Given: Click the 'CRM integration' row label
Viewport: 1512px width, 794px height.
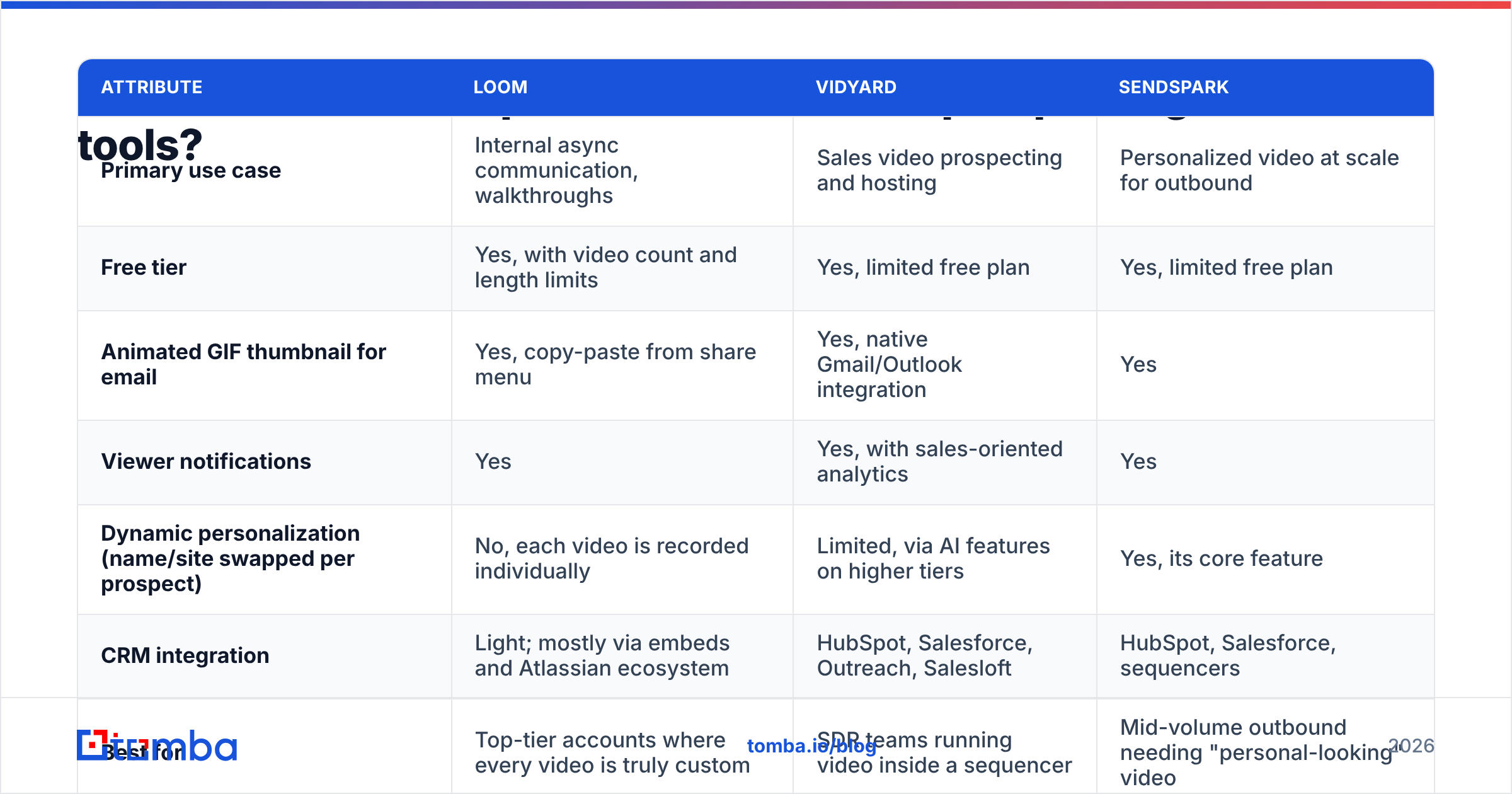Looking at the screenshot, I should (185, 656).
